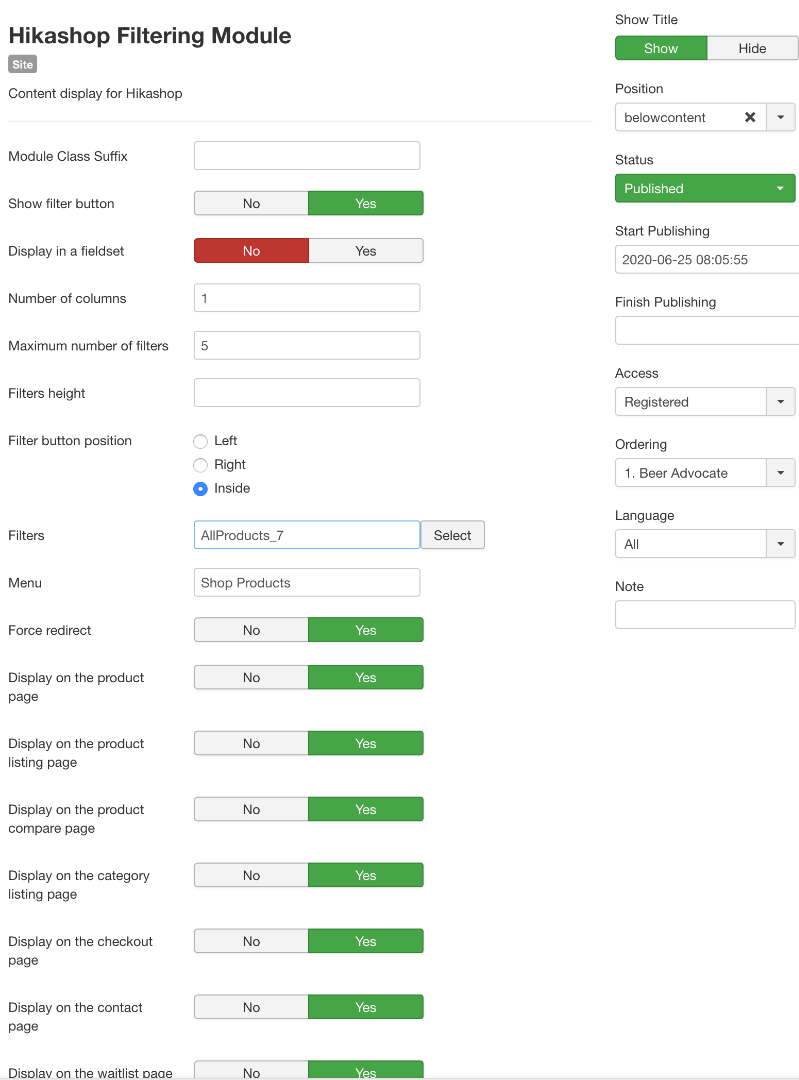Select the Left filter button position
799x1080 pixels.
click(x=201, y=441)
